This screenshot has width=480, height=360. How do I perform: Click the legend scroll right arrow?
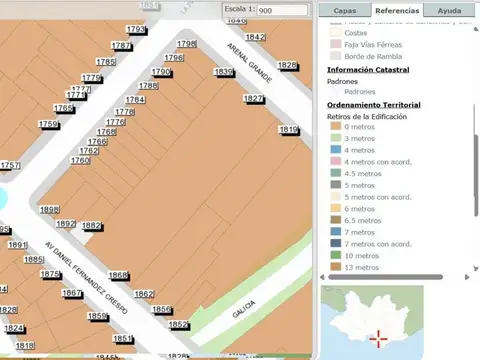[x=467, y=277]
